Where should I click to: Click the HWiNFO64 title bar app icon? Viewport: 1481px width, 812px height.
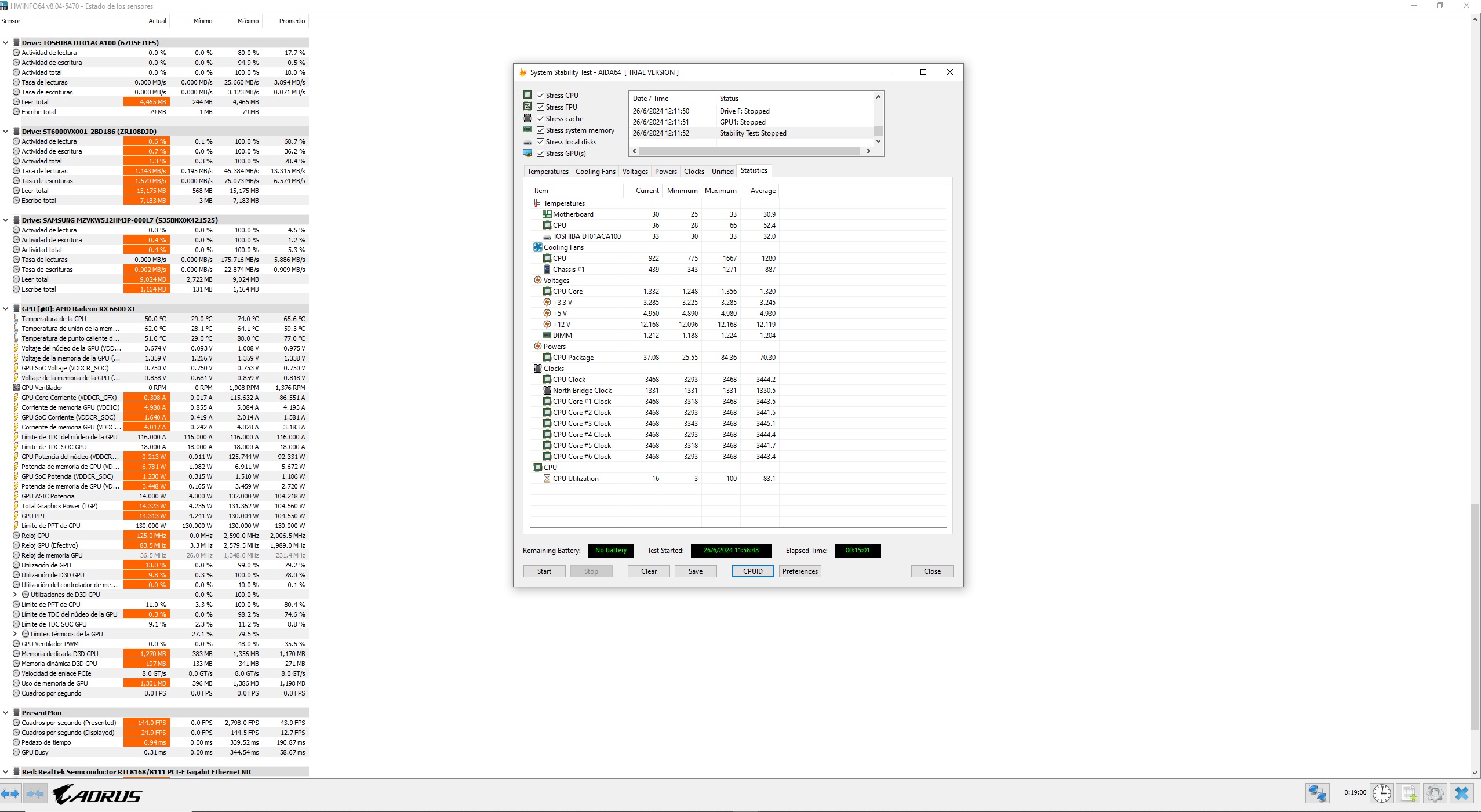(x=4, y=6)
